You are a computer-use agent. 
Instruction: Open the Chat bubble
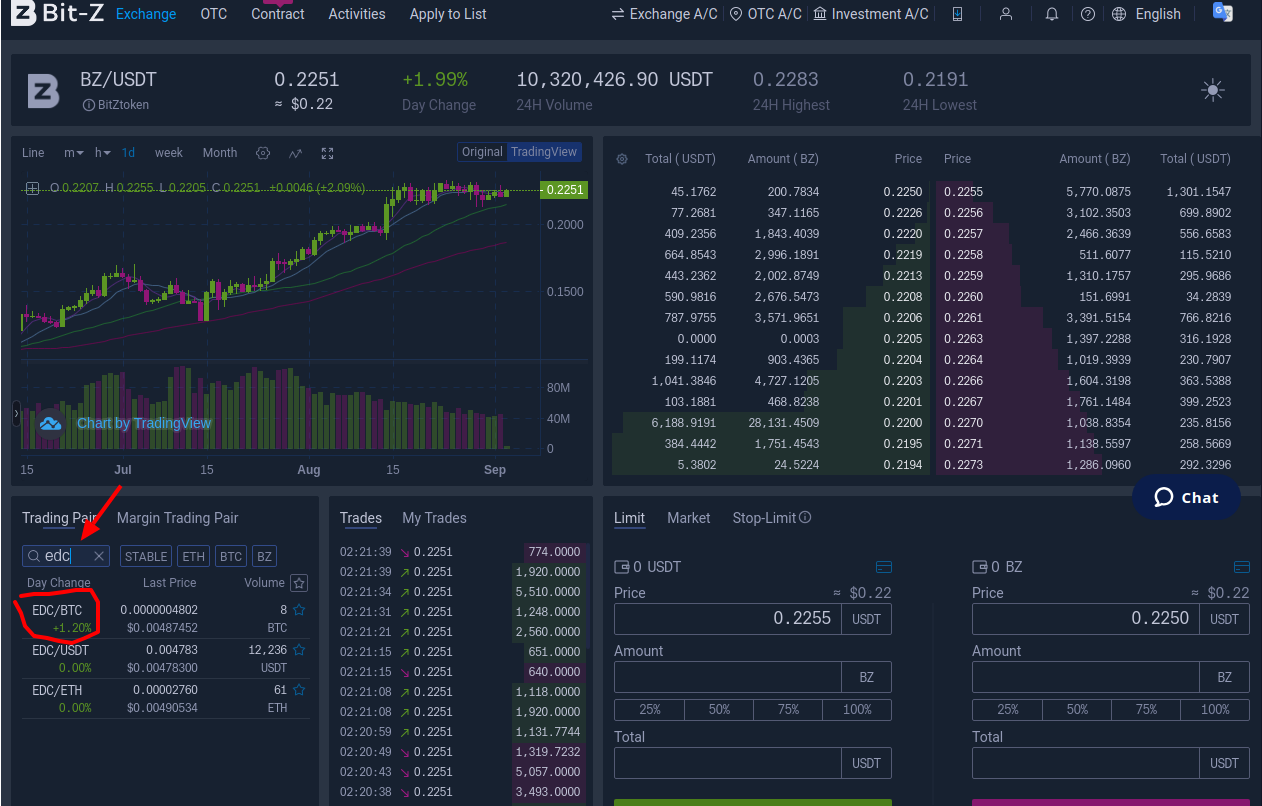[1186, 497]
